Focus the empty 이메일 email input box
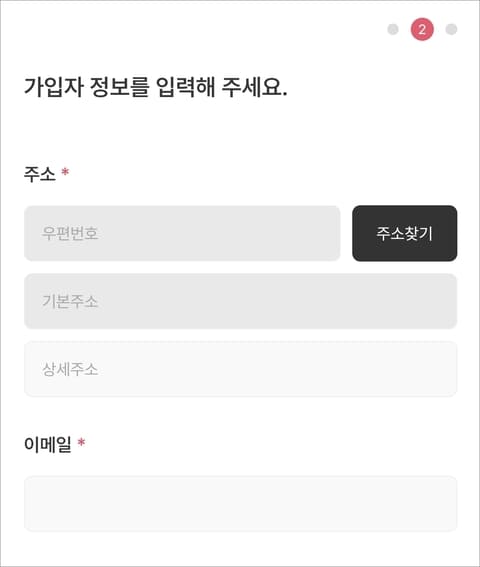This screenshot has width=480, height=567. point(241,504)
